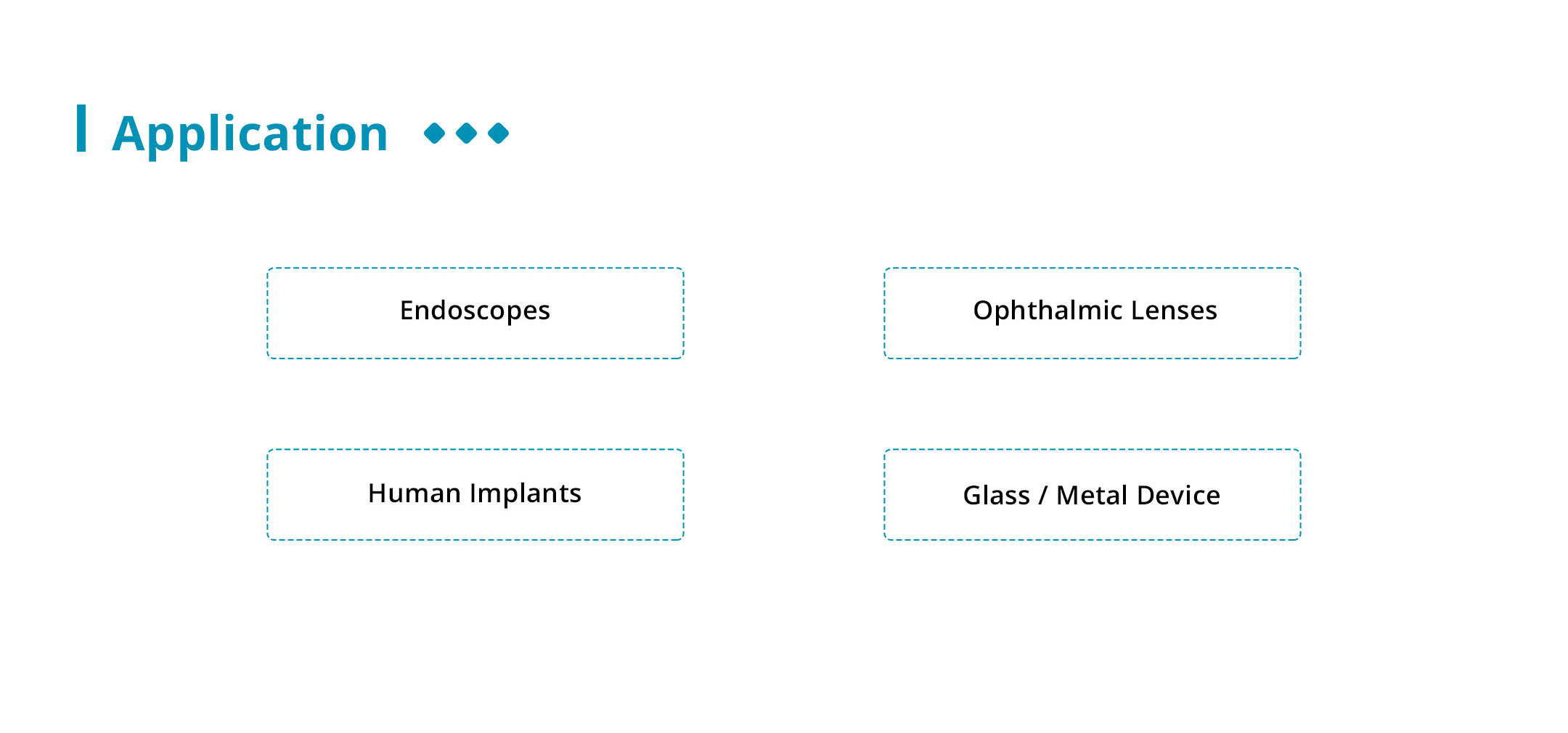Click the letter I in Implants

[x=473, y=494]
